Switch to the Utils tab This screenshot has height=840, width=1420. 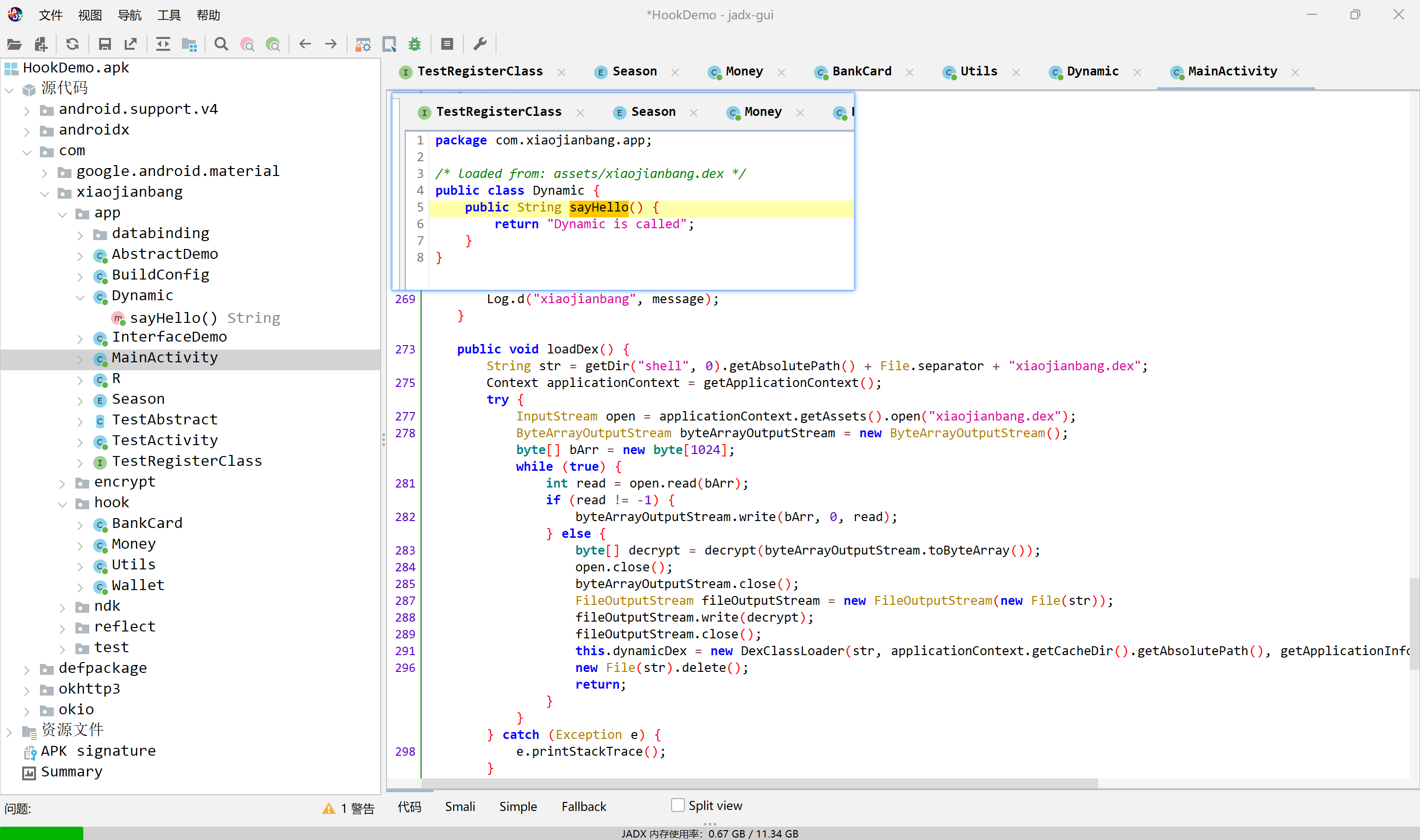(x=978, y=71)
